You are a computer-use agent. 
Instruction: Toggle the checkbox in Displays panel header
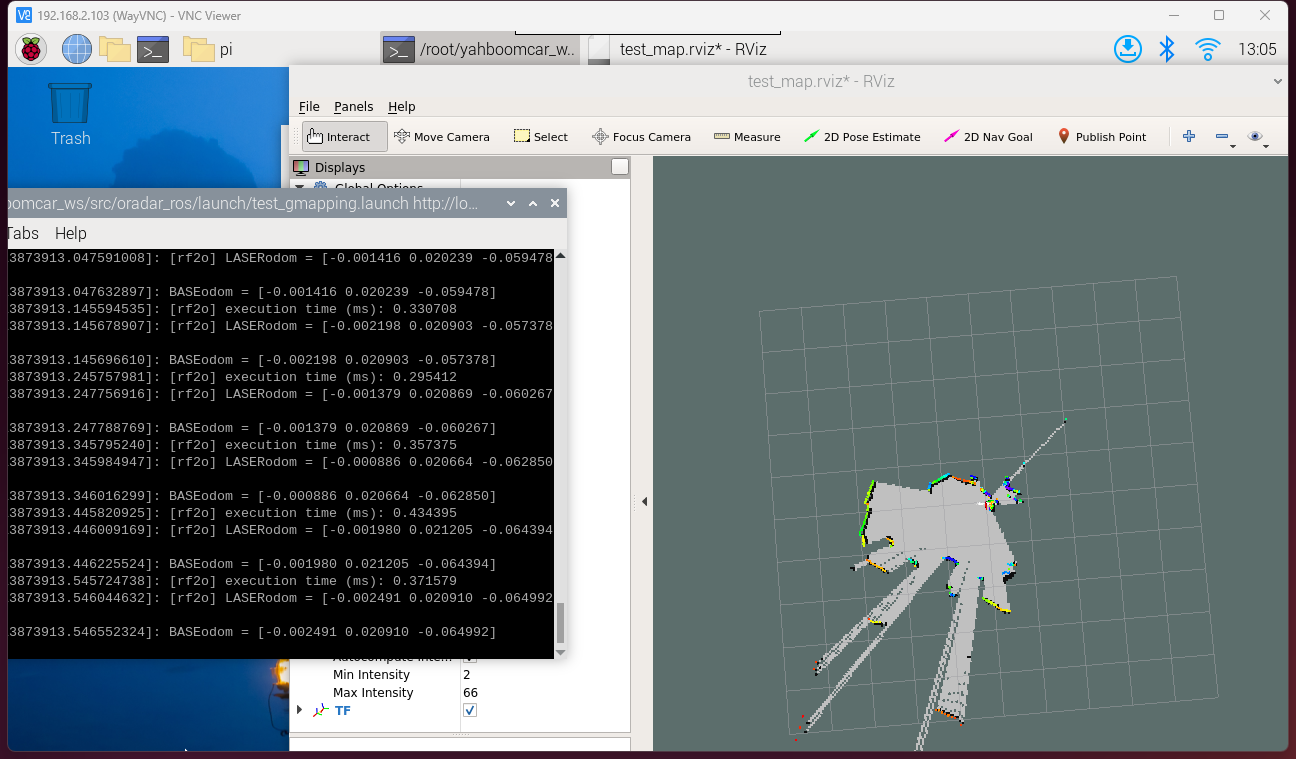[x=620, y=167]
